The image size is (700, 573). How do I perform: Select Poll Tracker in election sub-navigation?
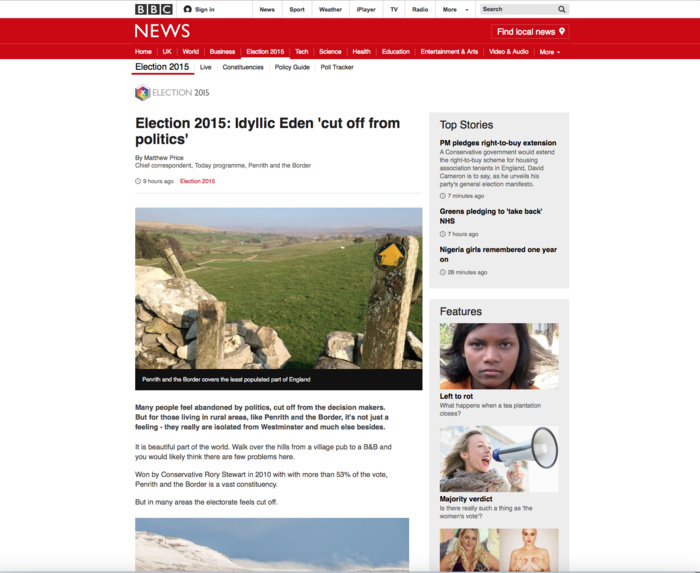coord(337,67)
